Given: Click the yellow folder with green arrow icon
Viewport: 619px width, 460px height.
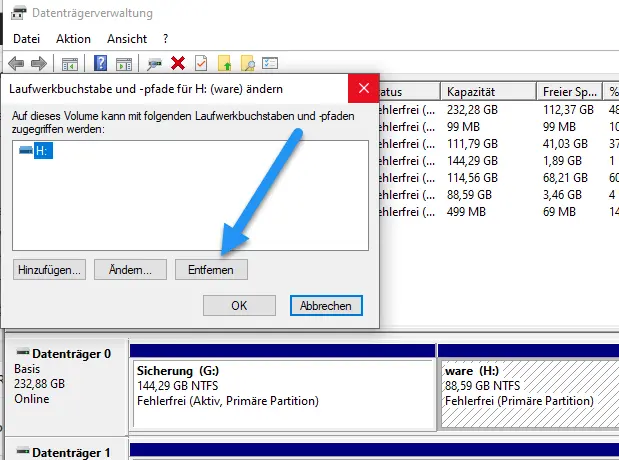Looking at the screenshot, I should click(x=225, y=63).
